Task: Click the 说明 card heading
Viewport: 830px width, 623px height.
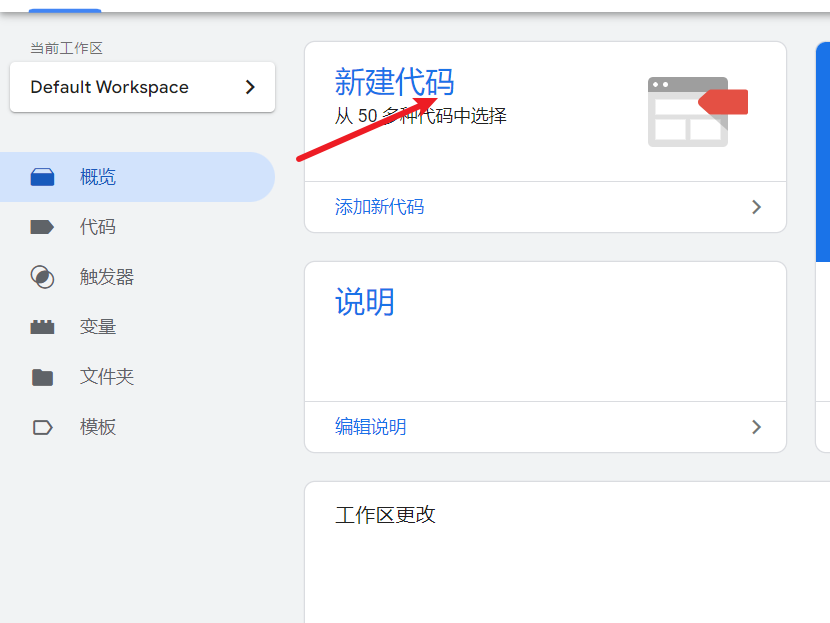Action: click(x=365, y=302)
